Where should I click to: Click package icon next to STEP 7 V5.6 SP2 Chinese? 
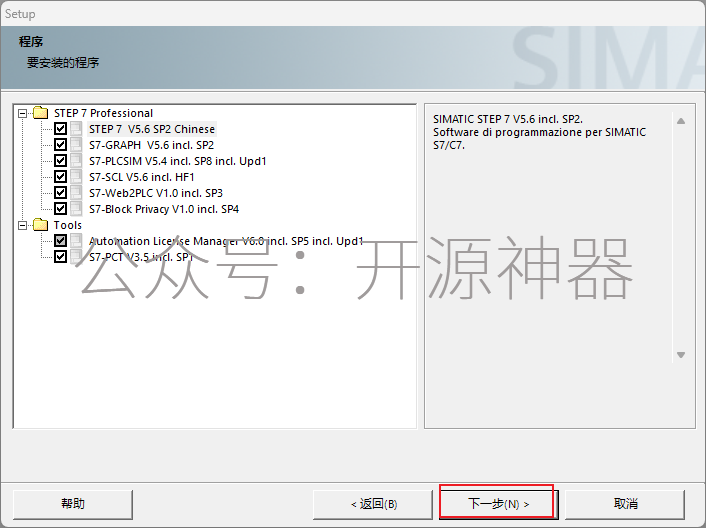coord(76,129)
